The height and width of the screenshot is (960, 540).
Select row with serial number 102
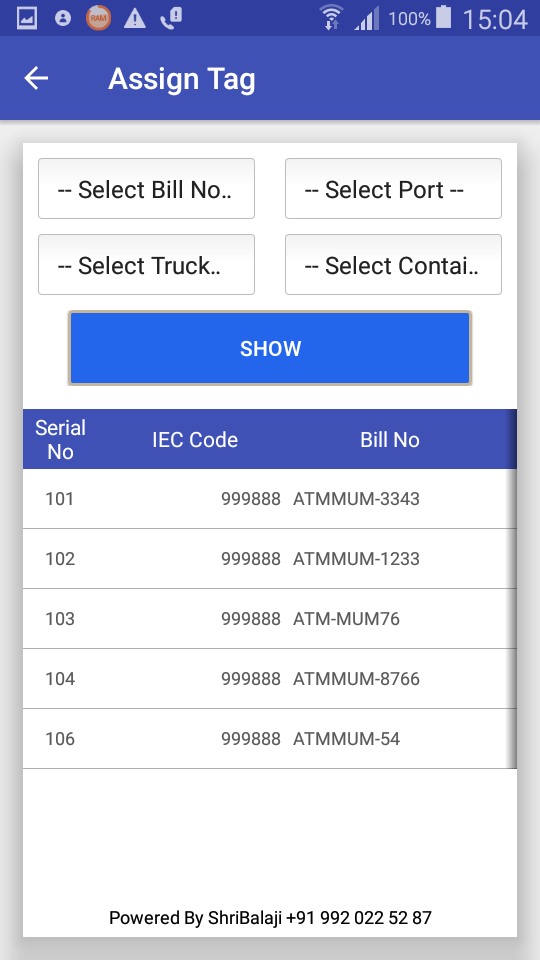[270, 559]
